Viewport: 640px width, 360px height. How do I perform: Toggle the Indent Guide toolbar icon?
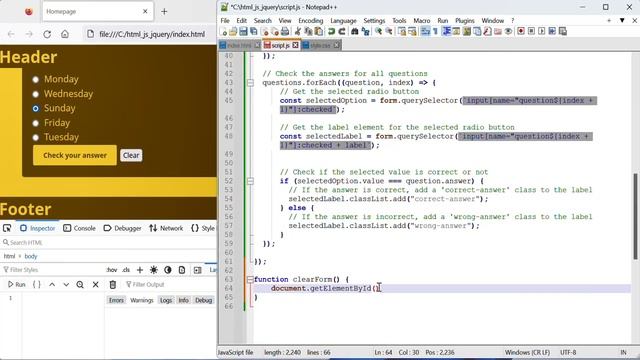(x=447, y=31)
